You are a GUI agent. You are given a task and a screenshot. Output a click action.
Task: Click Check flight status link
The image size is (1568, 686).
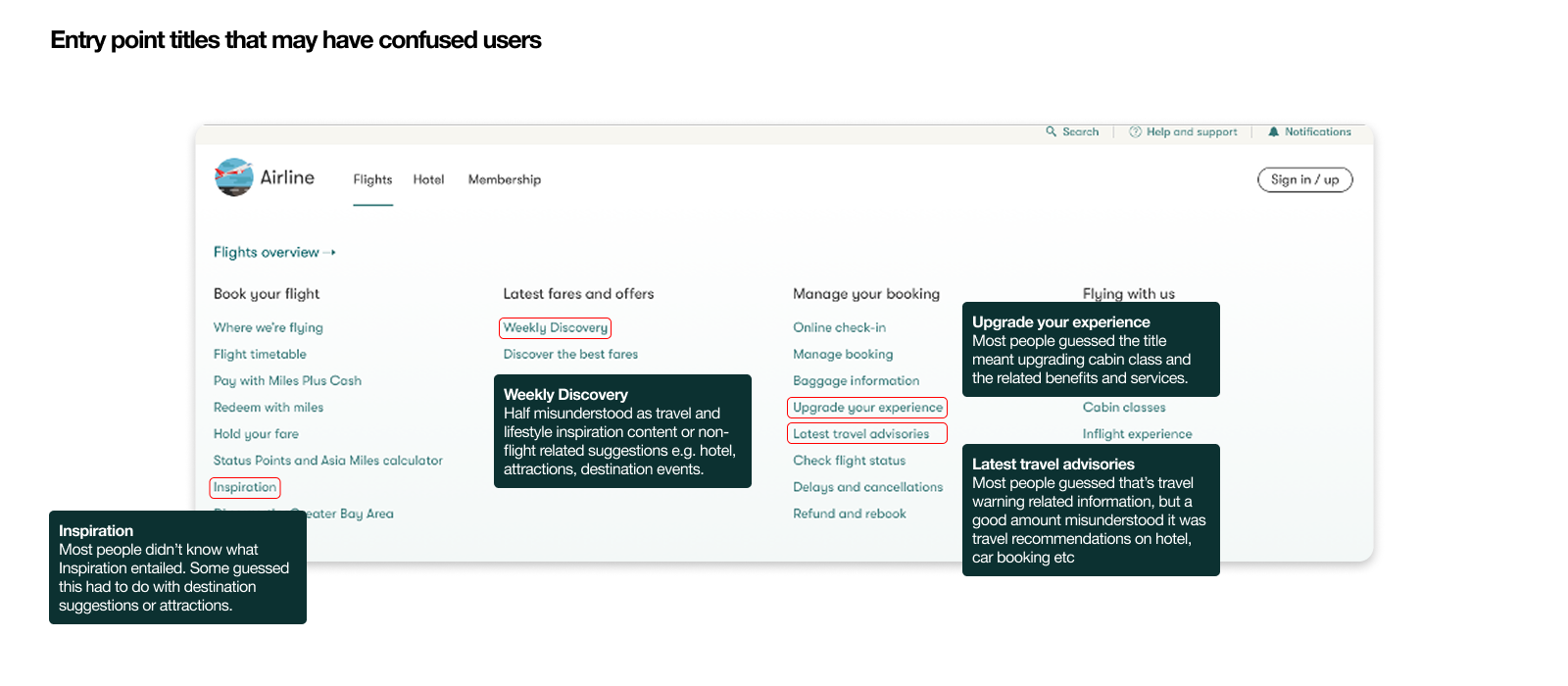tap(849, 460)
